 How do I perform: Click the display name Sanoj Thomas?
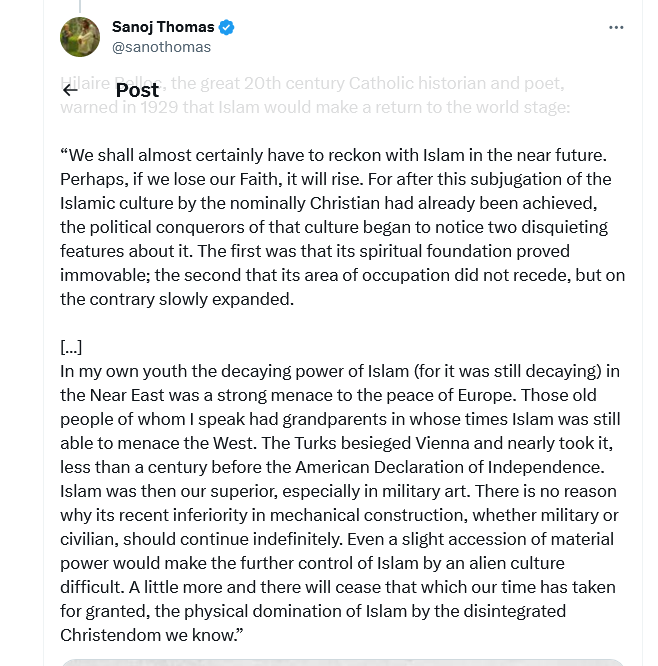pyautogui.click(x=163, y=27)
